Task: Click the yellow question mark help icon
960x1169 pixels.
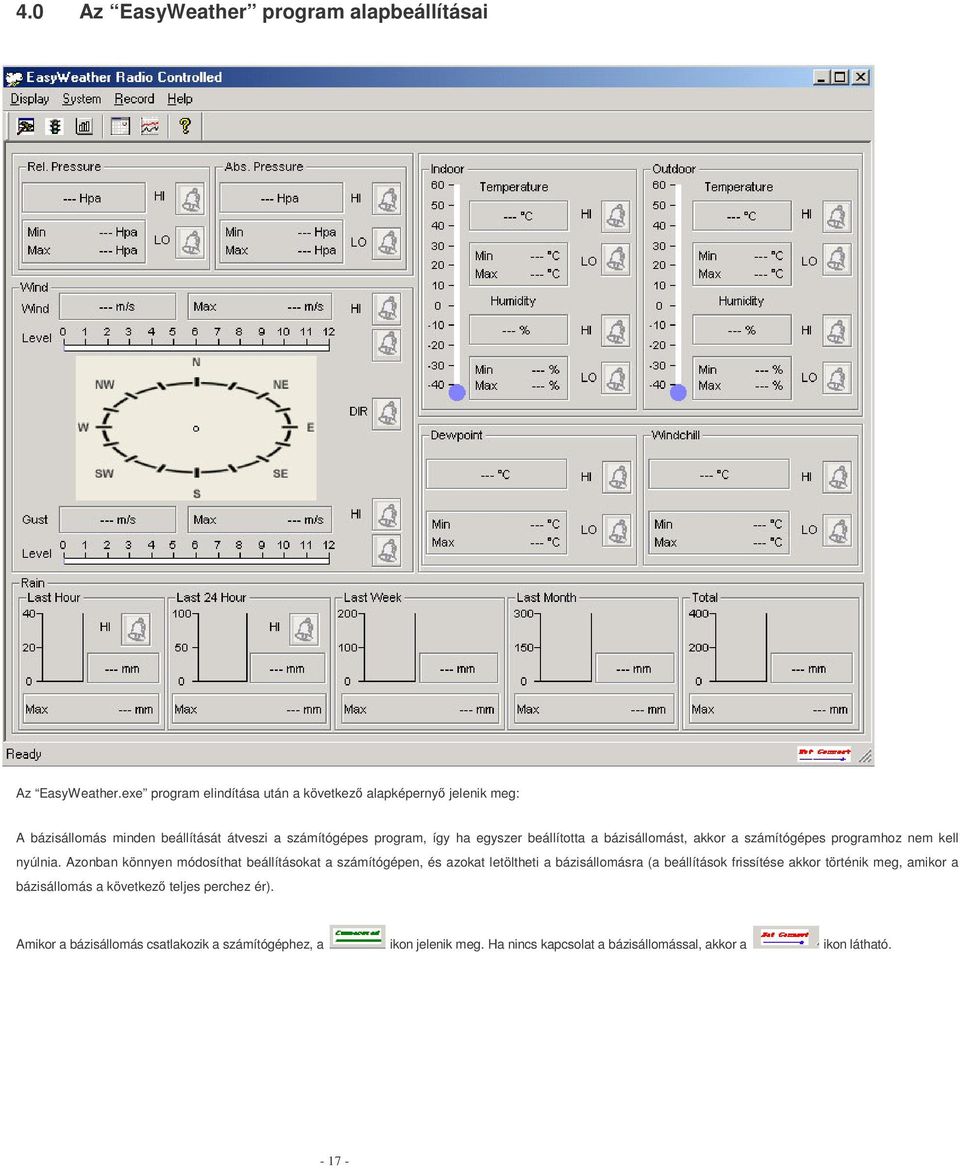Action: pos(185,126)
